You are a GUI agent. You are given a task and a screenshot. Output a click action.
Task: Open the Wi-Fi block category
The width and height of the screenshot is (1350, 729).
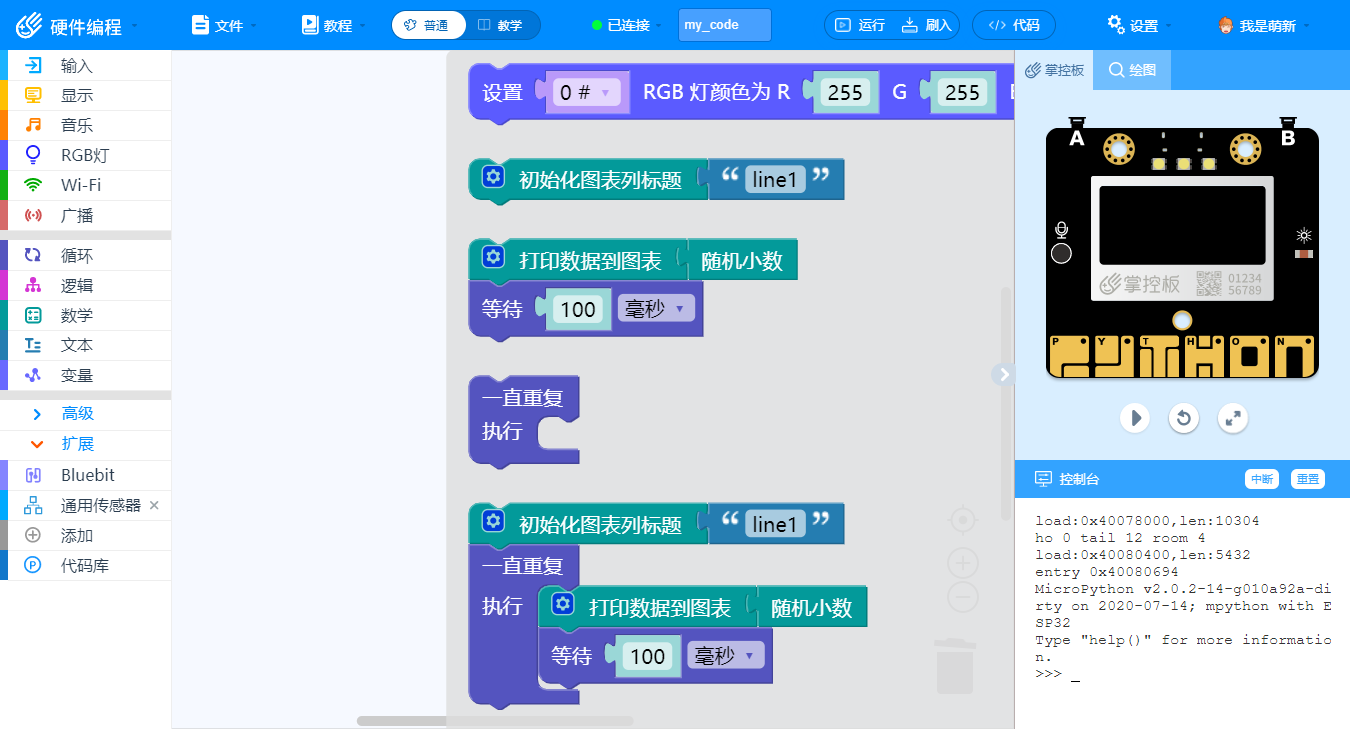[x=85, y=185]
